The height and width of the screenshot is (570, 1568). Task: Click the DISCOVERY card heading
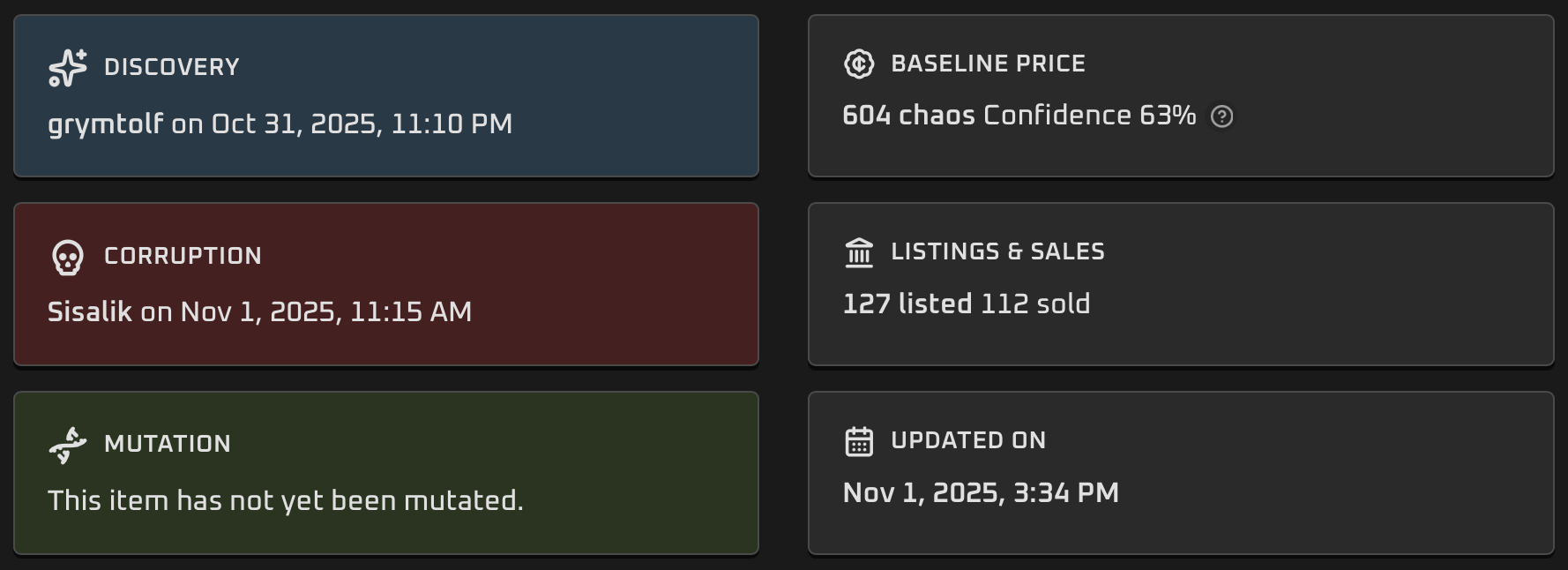pyautogui.click(x=172, y=68)
